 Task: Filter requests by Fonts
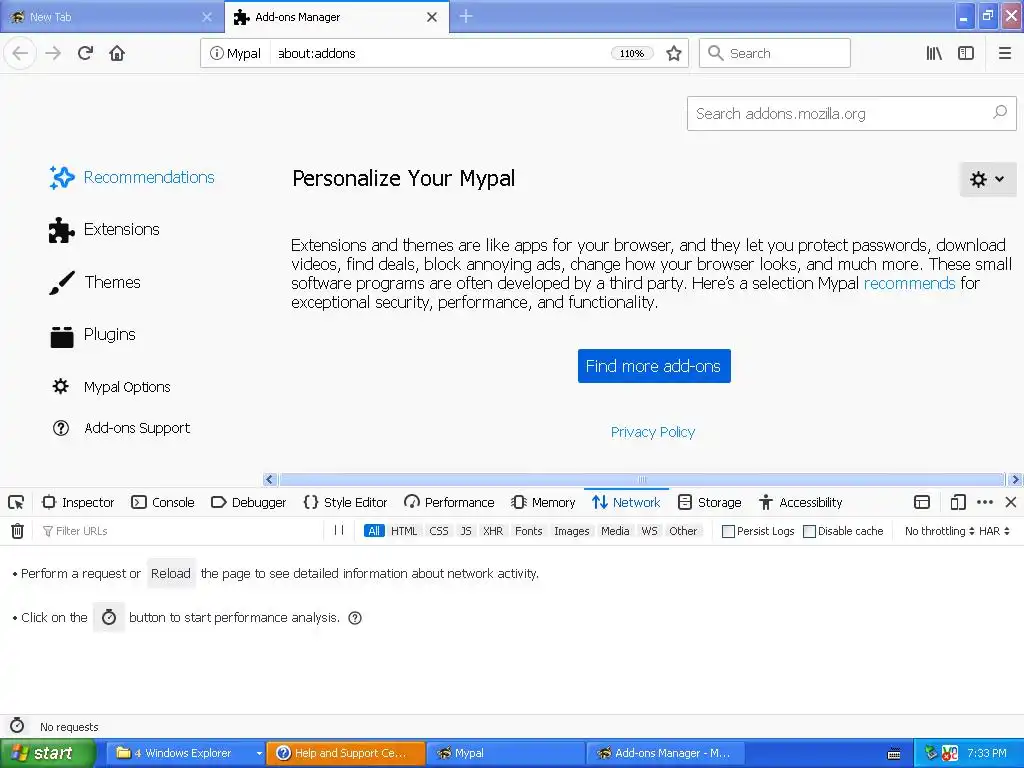point(528,531)
